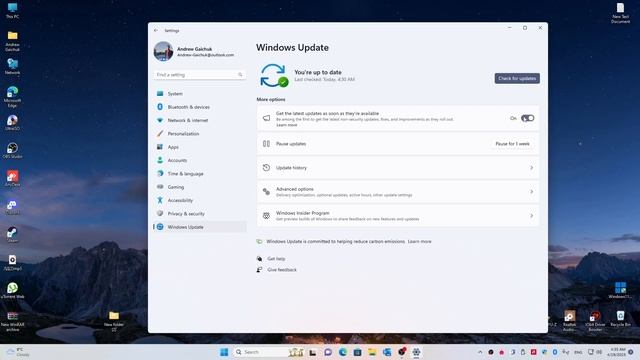Viewport: 640px width, 360px height.
Task: Go back using Settings back arrow
Action: tap(156, 30)
